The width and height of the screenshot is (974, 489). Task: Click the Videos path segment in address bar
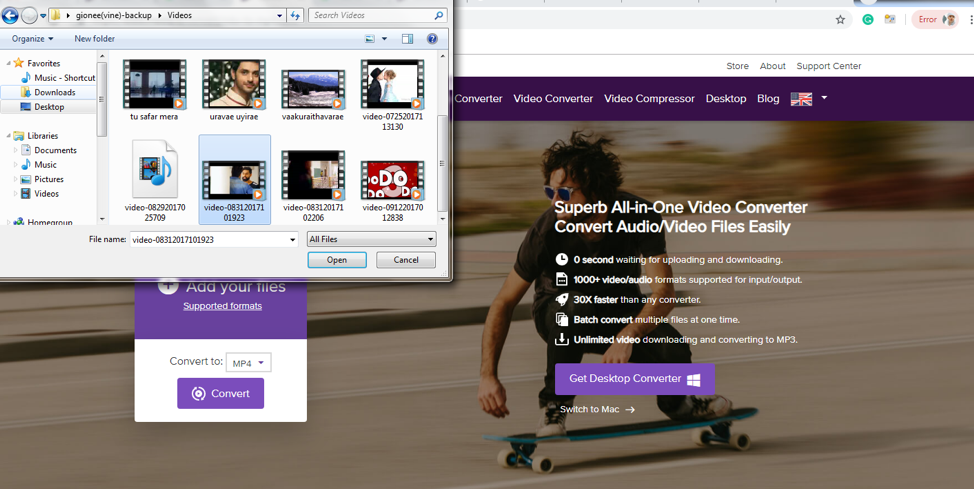click(180, 16)
